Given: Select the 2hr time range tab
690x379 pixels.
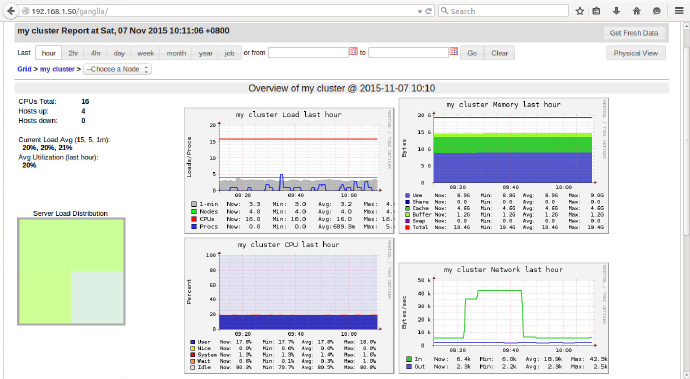Looking at the screenshot, I should 73,53.
